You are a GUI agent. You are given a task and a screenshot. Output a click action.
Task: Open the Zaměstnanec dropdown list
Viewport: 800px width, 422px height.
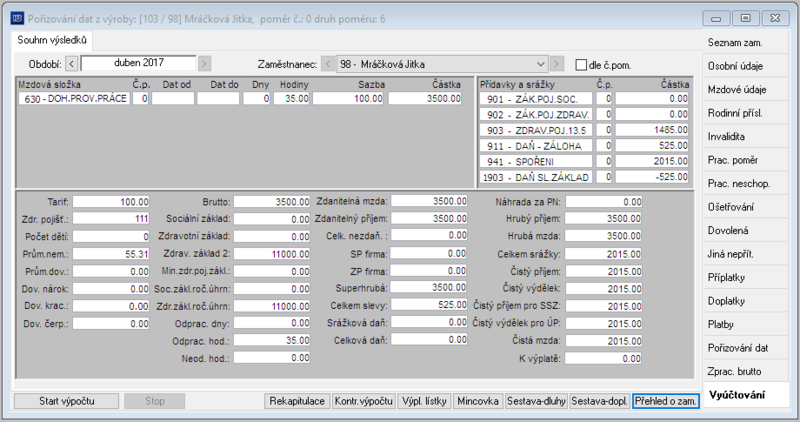541,64
